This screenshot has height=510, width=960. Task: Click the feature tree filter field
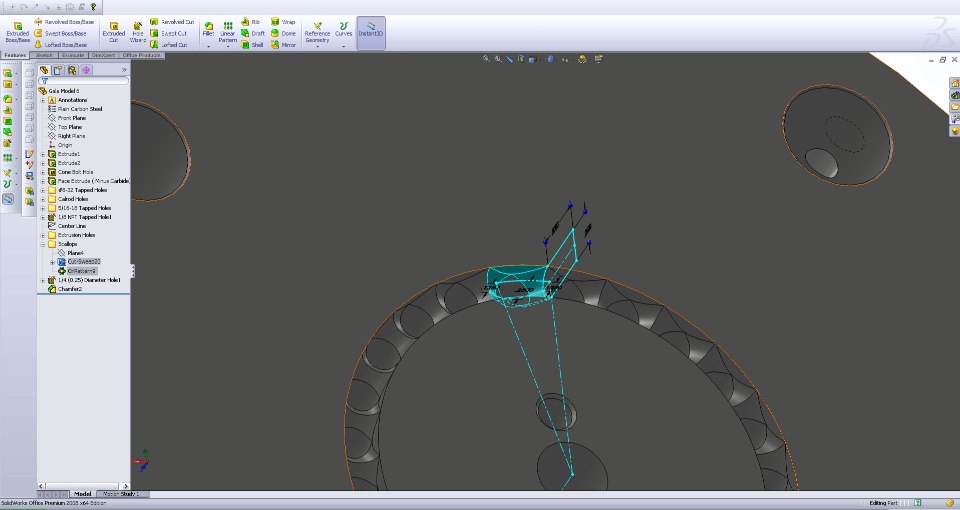click(84, 81)
